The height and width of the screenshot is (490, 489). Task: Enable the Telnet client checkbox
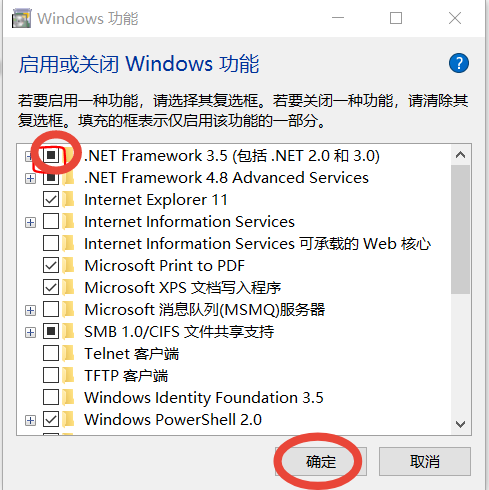point(51,353)
